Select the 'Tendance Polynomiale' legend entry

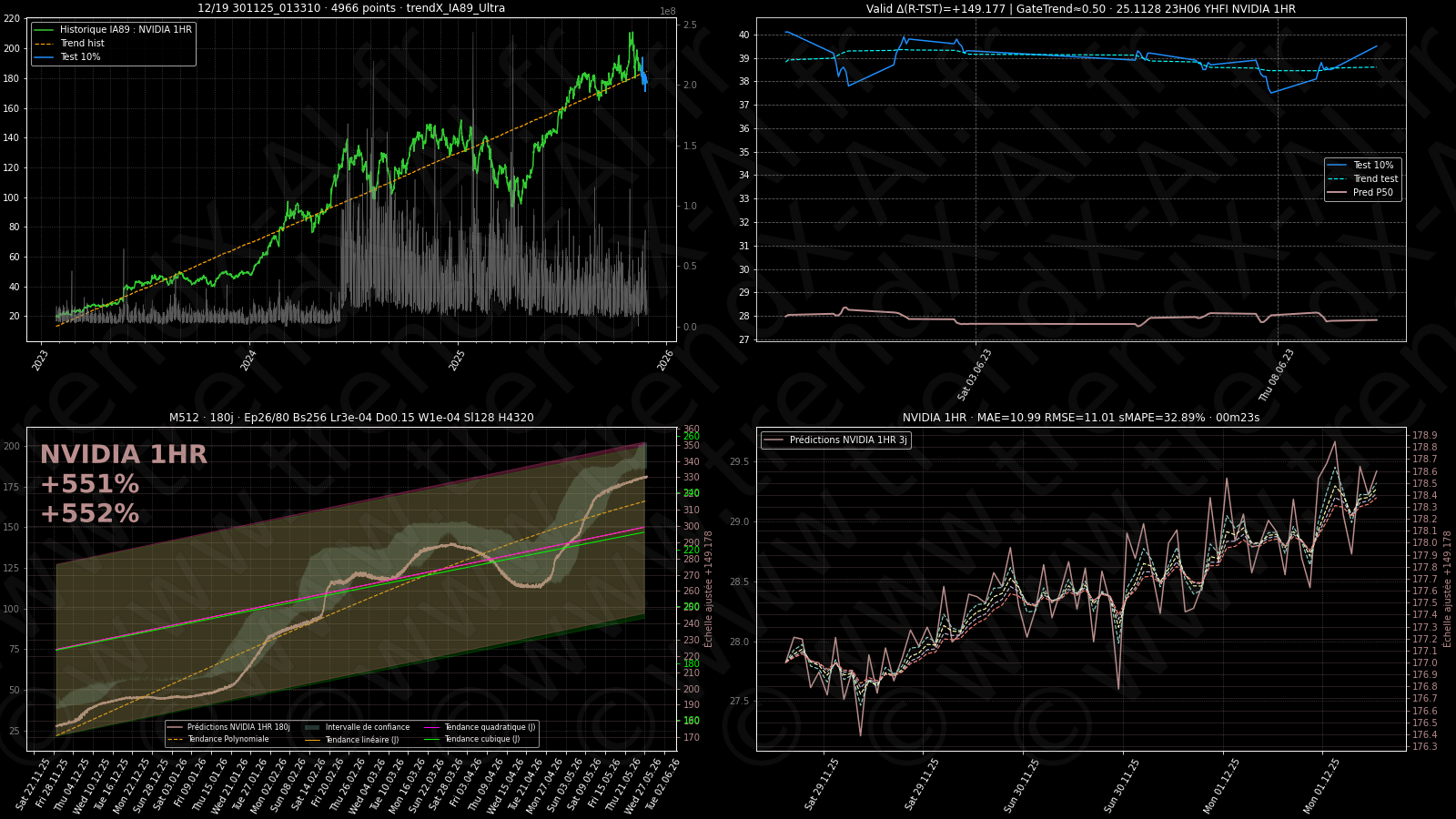227,740
